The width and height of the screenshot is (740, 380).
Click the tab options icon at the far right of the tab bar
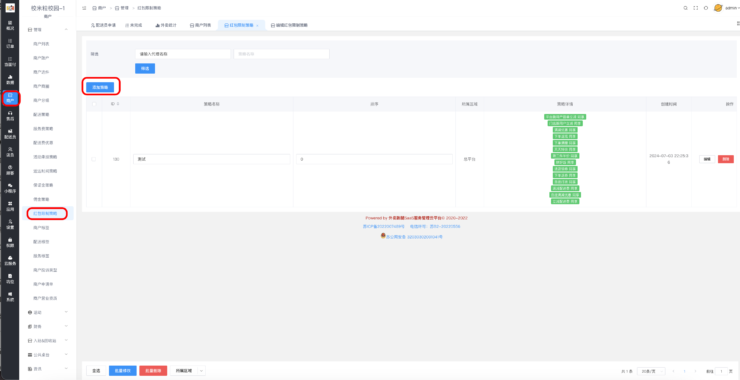738,24
